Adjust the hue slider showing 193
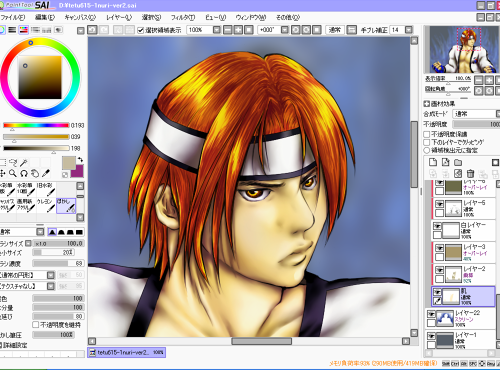The height and width of the screenshot is (370, 500). tap(36, 125)
